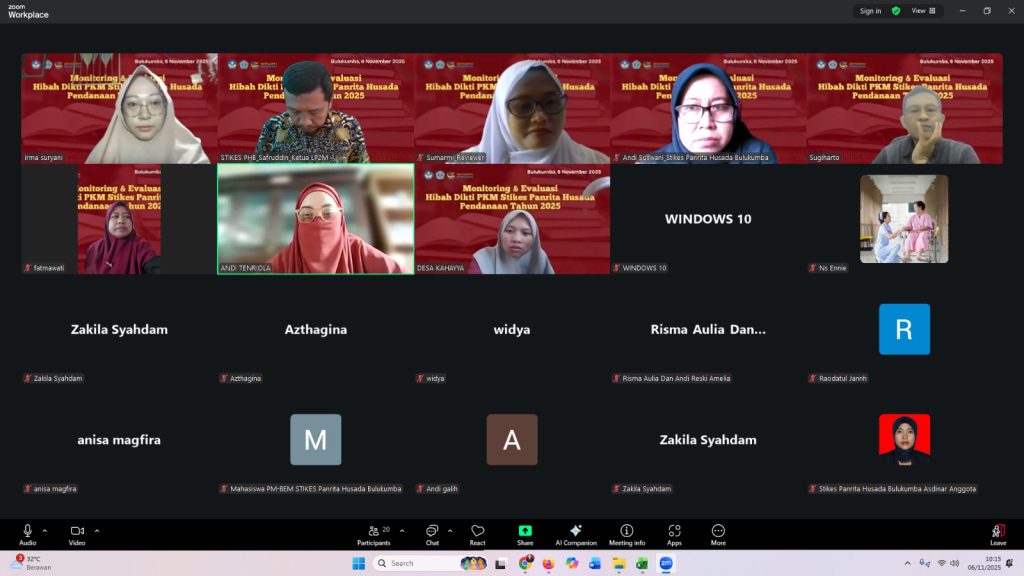This screenshot has height=576, width=1024.
Task: Expand the arrow next to Participants
Action: coord(402,530)
